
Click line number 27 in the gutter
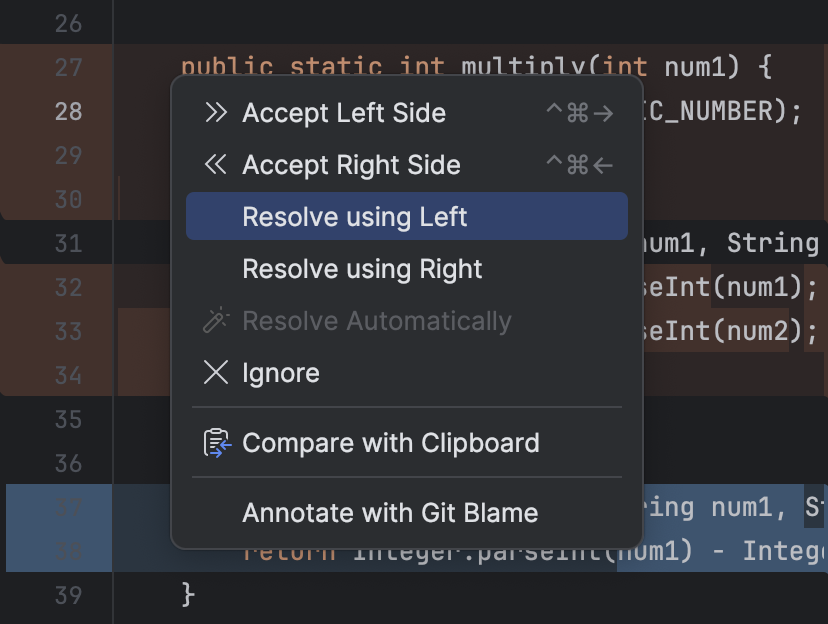coord(70,65)
